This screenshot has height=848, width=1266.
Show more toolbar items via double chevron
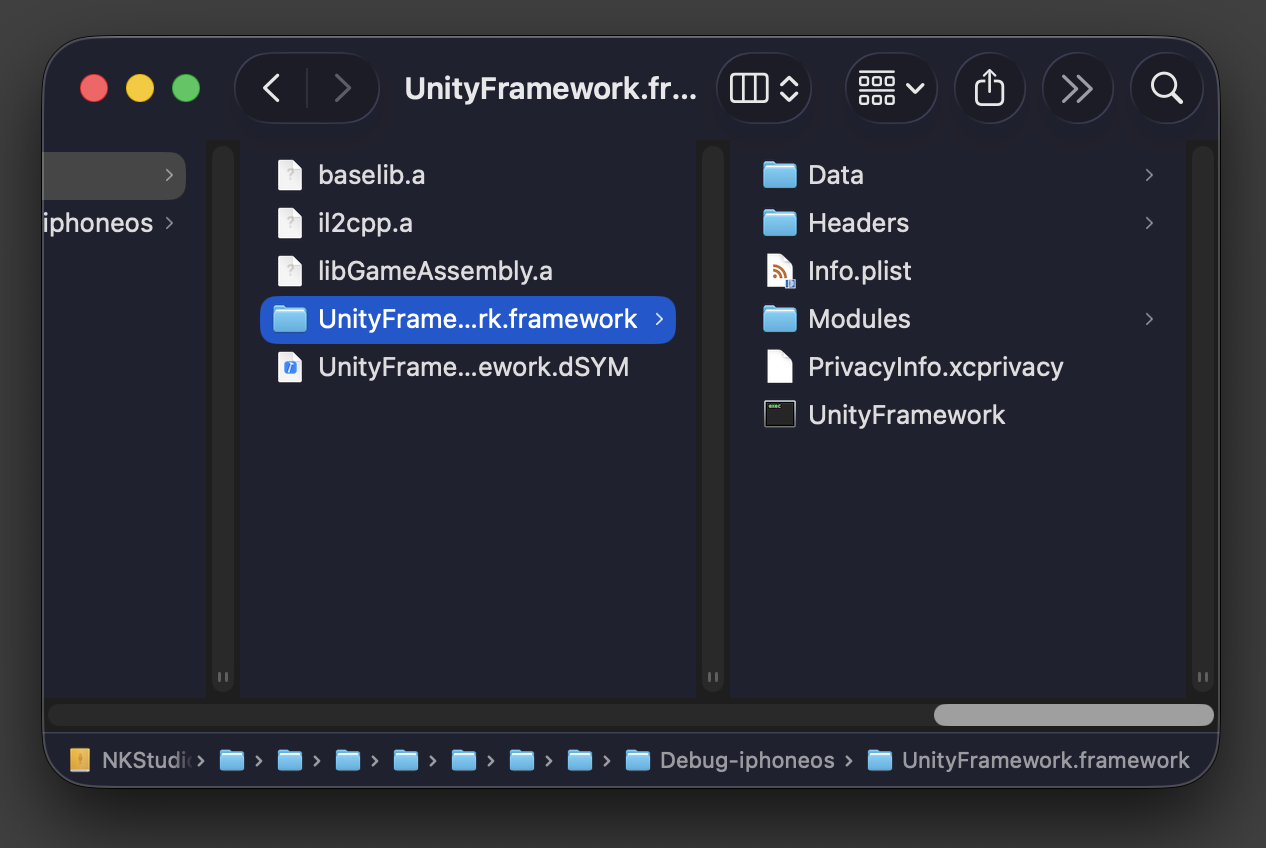pos(1077,89)
